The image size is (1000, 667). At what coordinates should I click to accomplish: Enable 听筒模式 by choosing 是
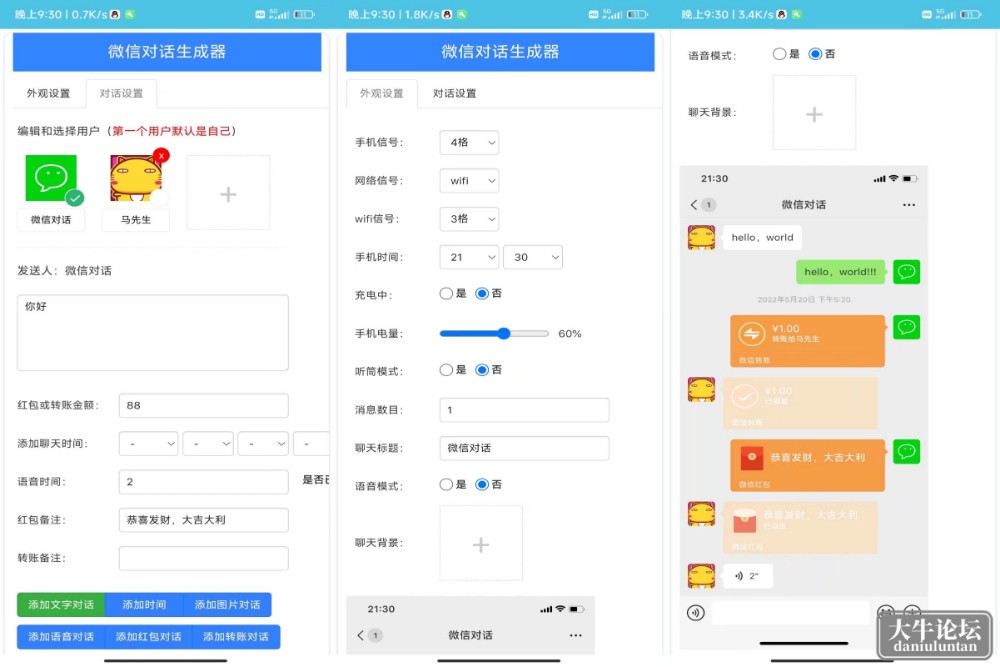[x=446, y=370]
